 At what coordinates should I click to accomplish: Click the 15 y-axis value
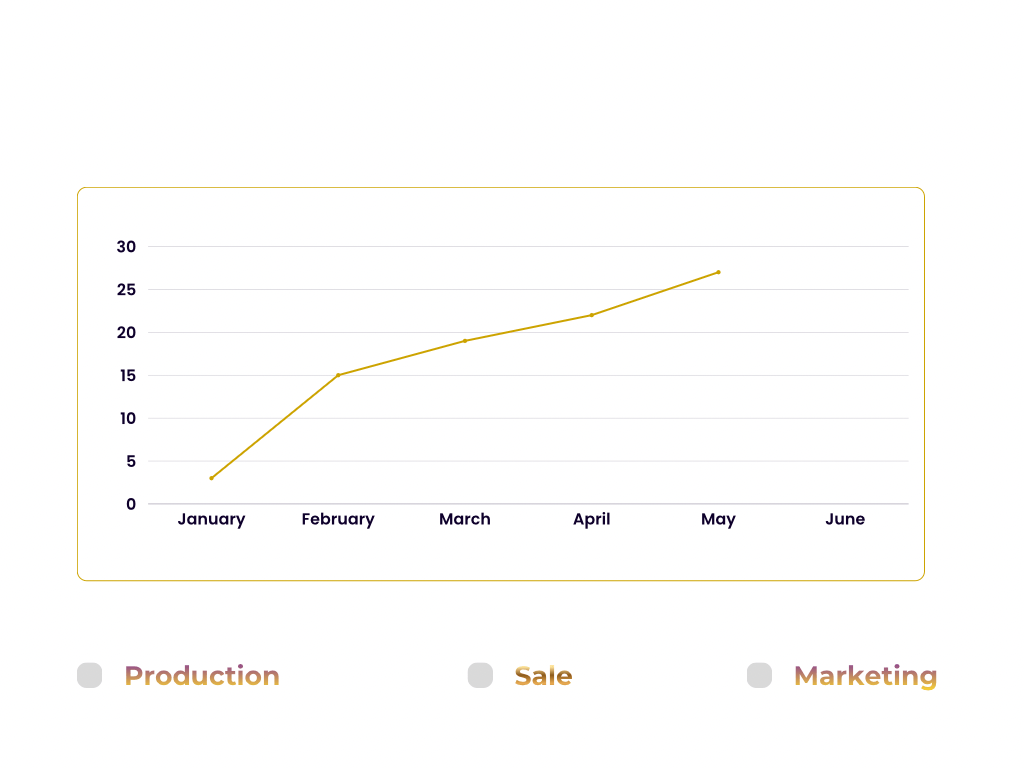pyautogui.click(x=126, y=375)
